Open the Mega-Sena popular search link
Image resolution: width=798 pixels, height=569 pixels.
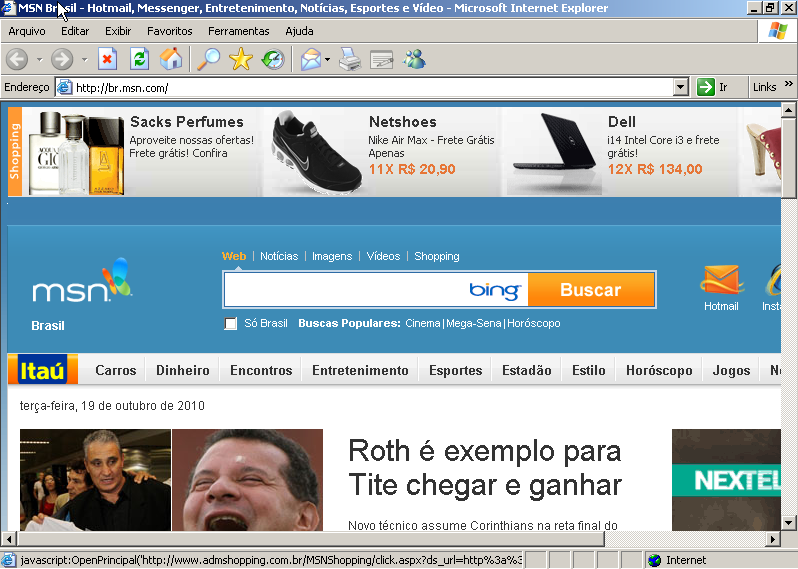[x=473, y=323]
